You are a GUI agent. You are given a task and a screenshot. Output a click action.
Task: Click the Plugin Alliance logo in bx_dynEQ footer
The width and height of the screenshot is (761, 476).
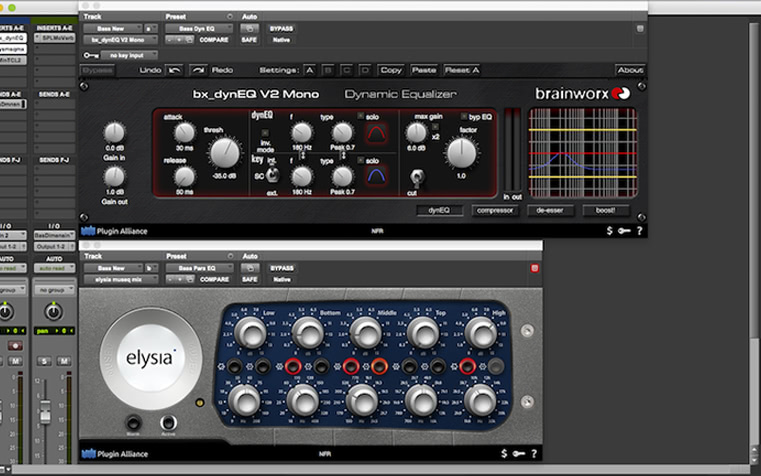coord(115,231)
